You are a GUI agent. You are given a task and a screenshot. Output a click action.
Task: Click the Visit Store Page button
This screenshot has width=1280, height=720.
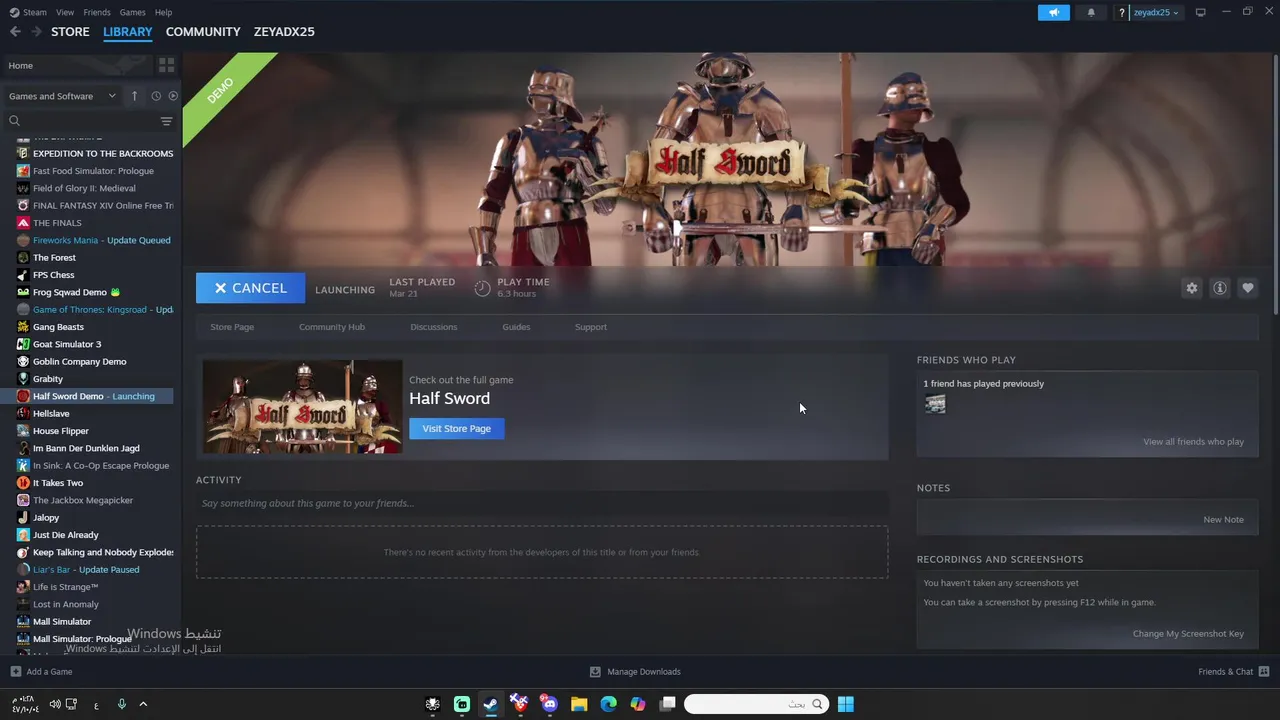pyautogui.click(x=457, y=428)
